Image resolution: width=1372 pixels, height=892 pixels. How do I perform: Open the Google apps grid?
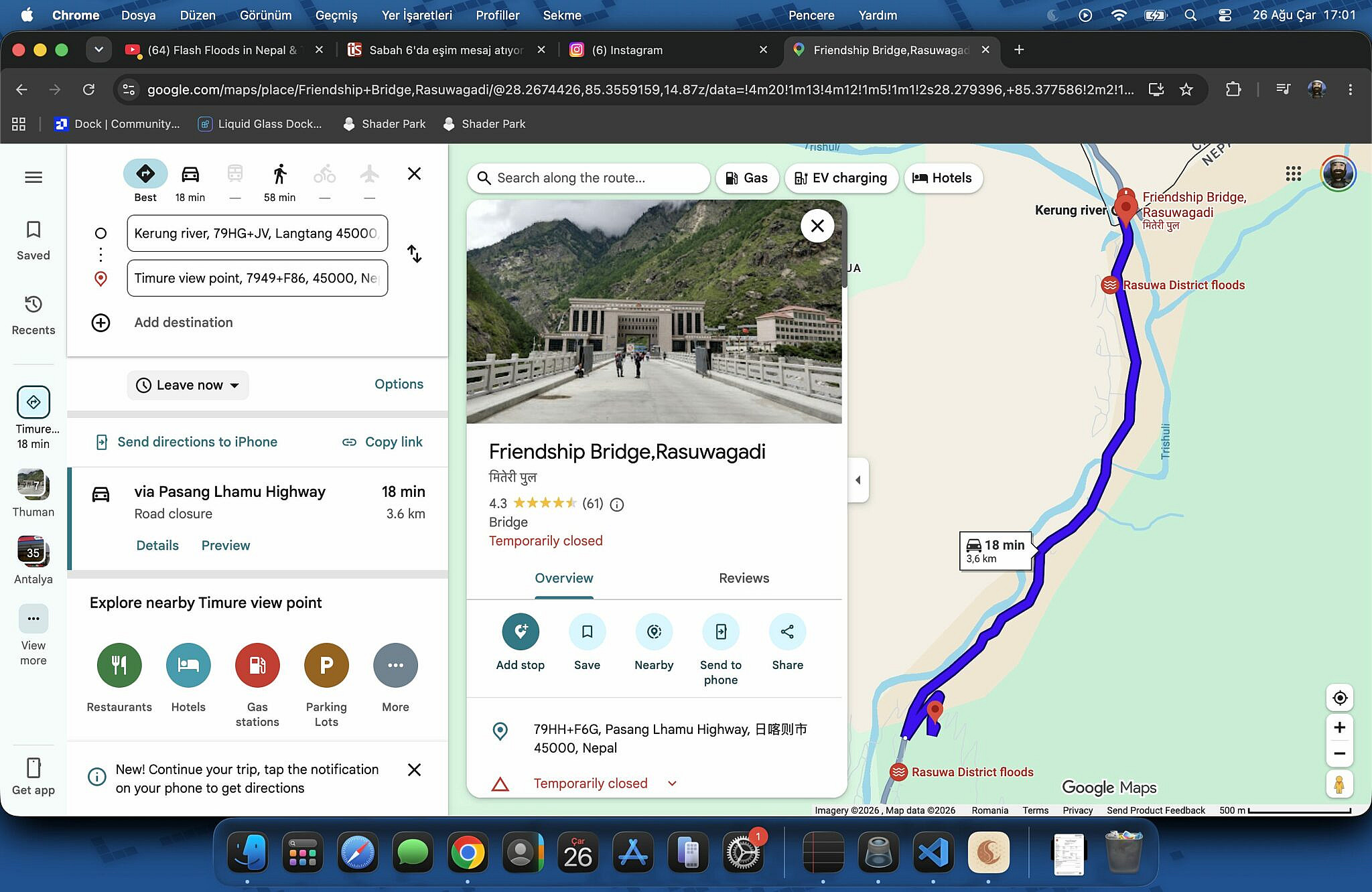(x=1294, y=174)
